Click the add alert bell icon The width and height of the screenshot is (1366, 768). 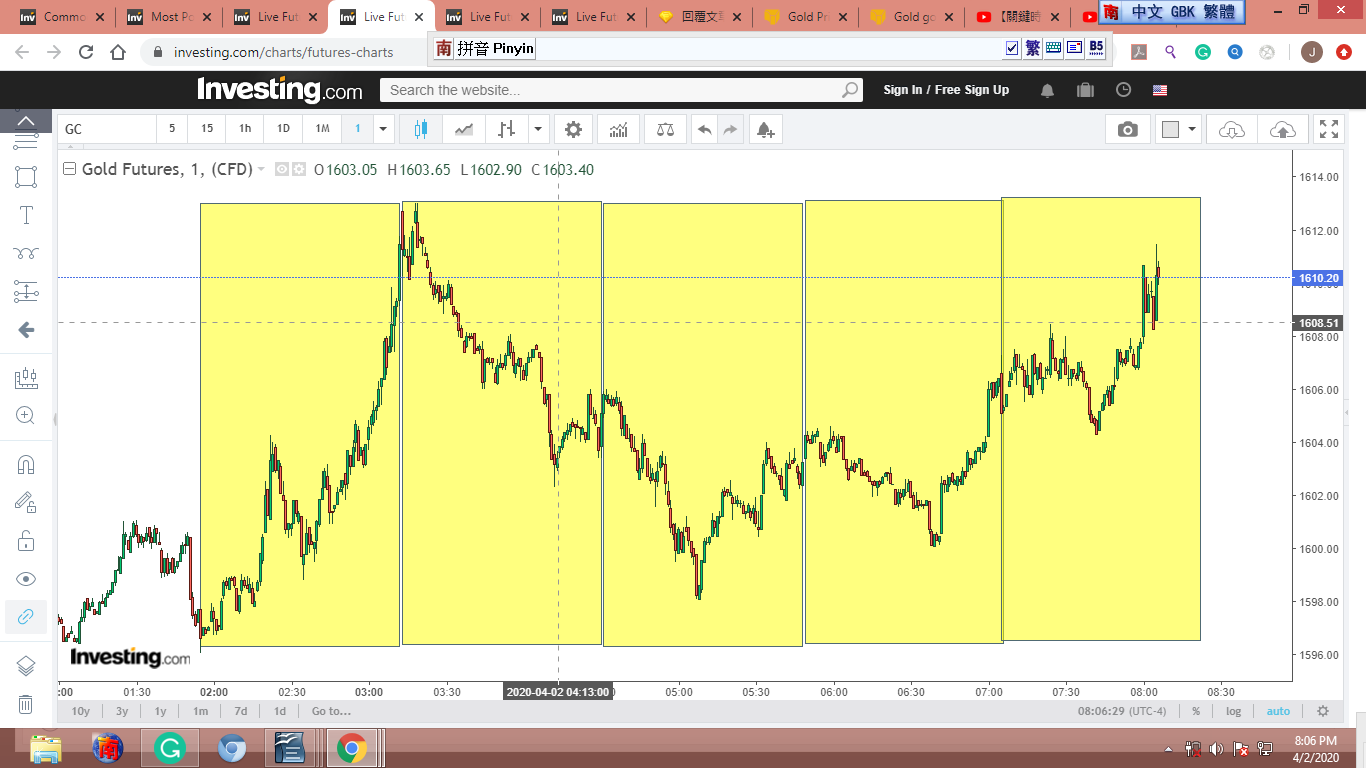coord(764,129)
